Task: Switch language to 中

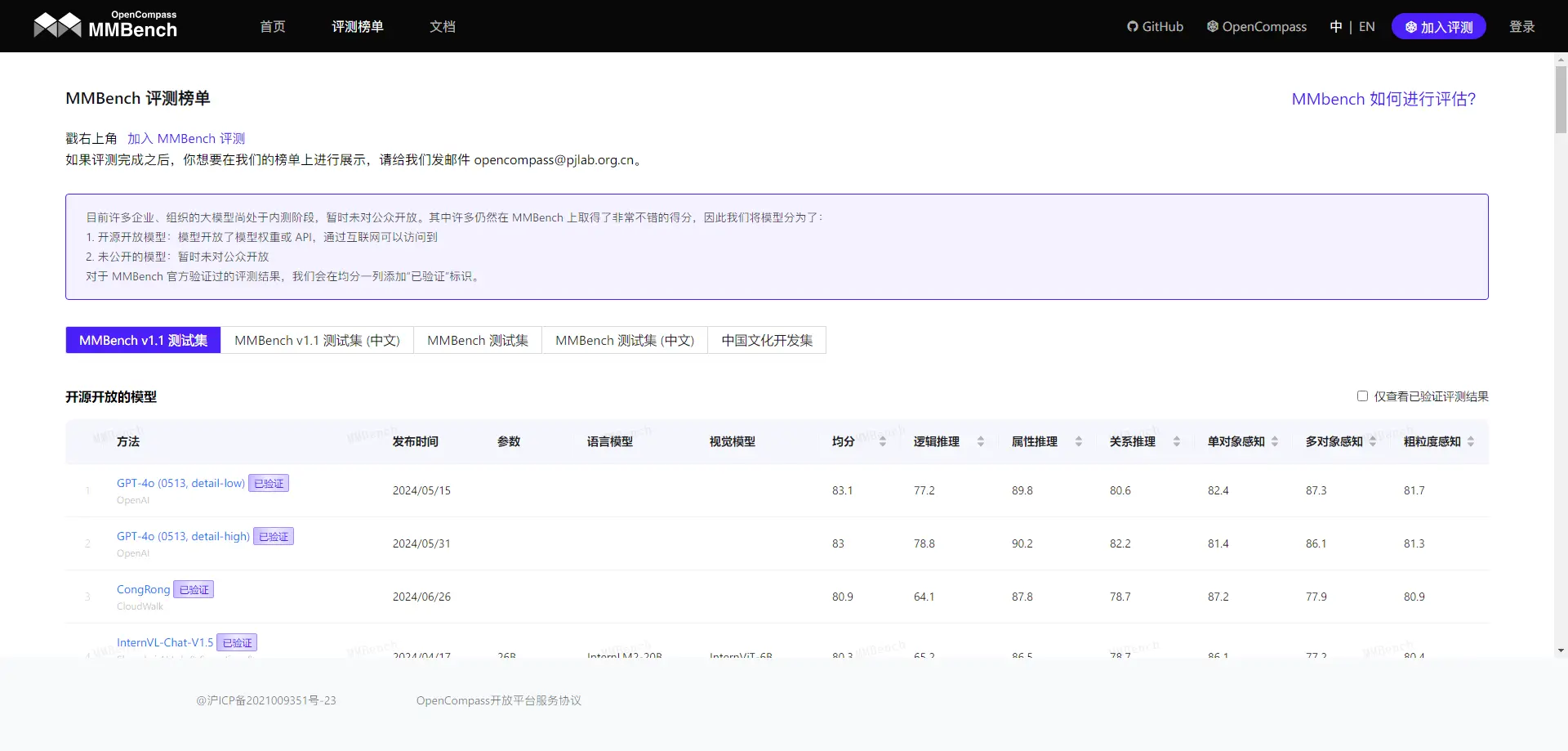Action: pos(1335,26)
